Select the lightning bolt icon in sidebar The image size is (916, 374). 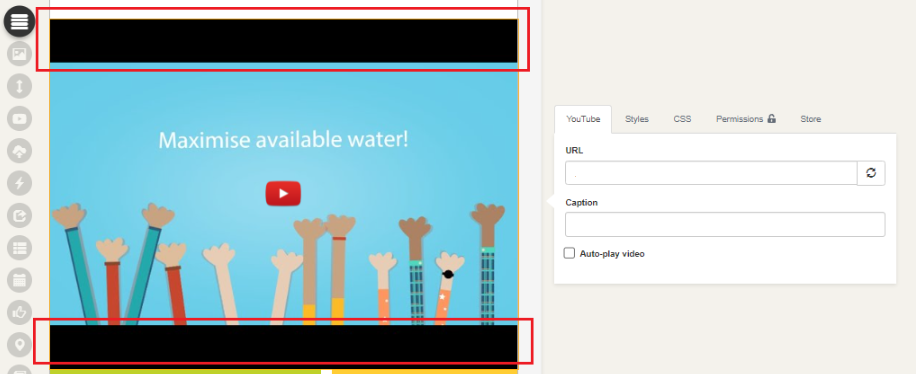tap(19, 183)
